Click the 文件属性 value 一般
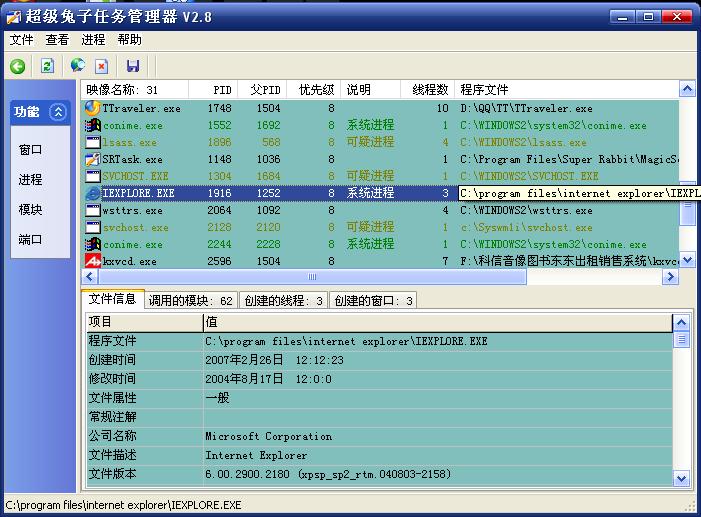Viewport: 701px width, 517px height. click(217, 398)
